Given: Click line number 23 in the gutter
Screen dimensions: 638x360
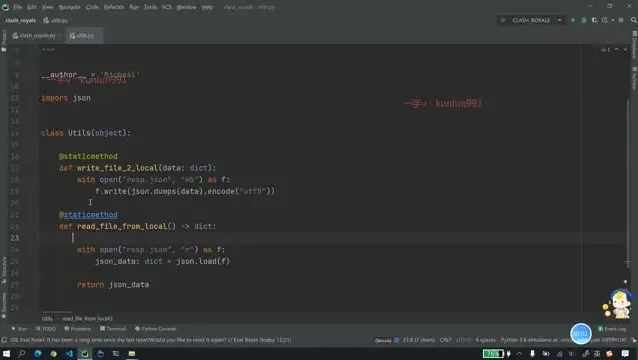Looking at the screenshot, I should click(15, 238).
